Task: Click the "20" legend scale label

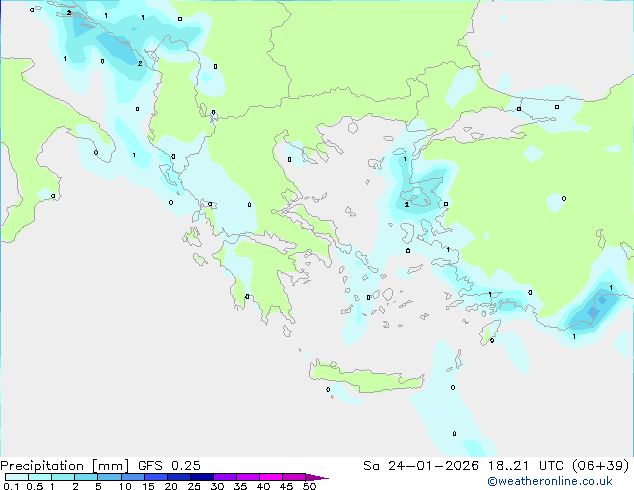Action: pyautogui.click(x=171, y=486)
